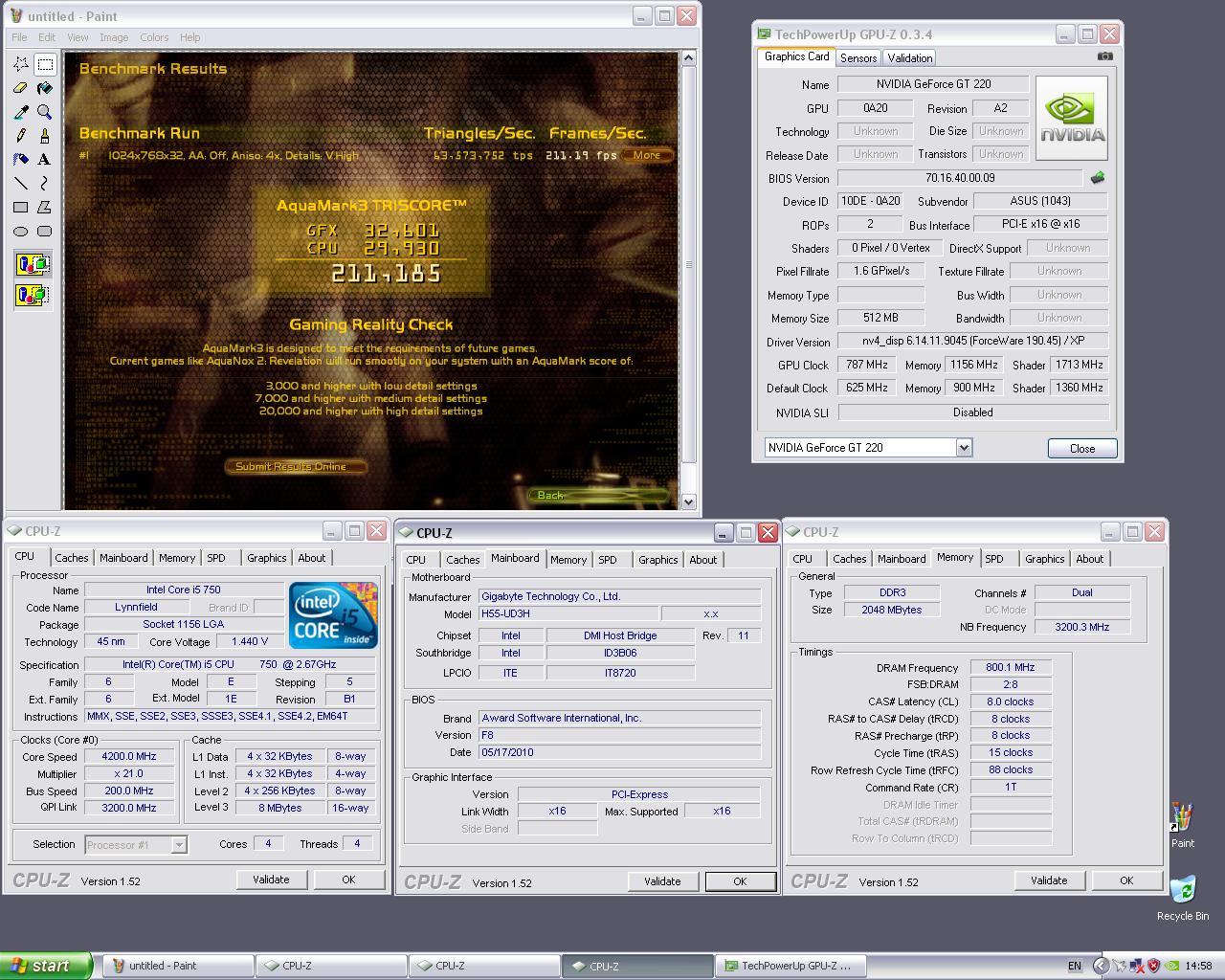1225x980 pixels.
Task: Choose the Eraser tool in Paint
Action: [21, 88]
